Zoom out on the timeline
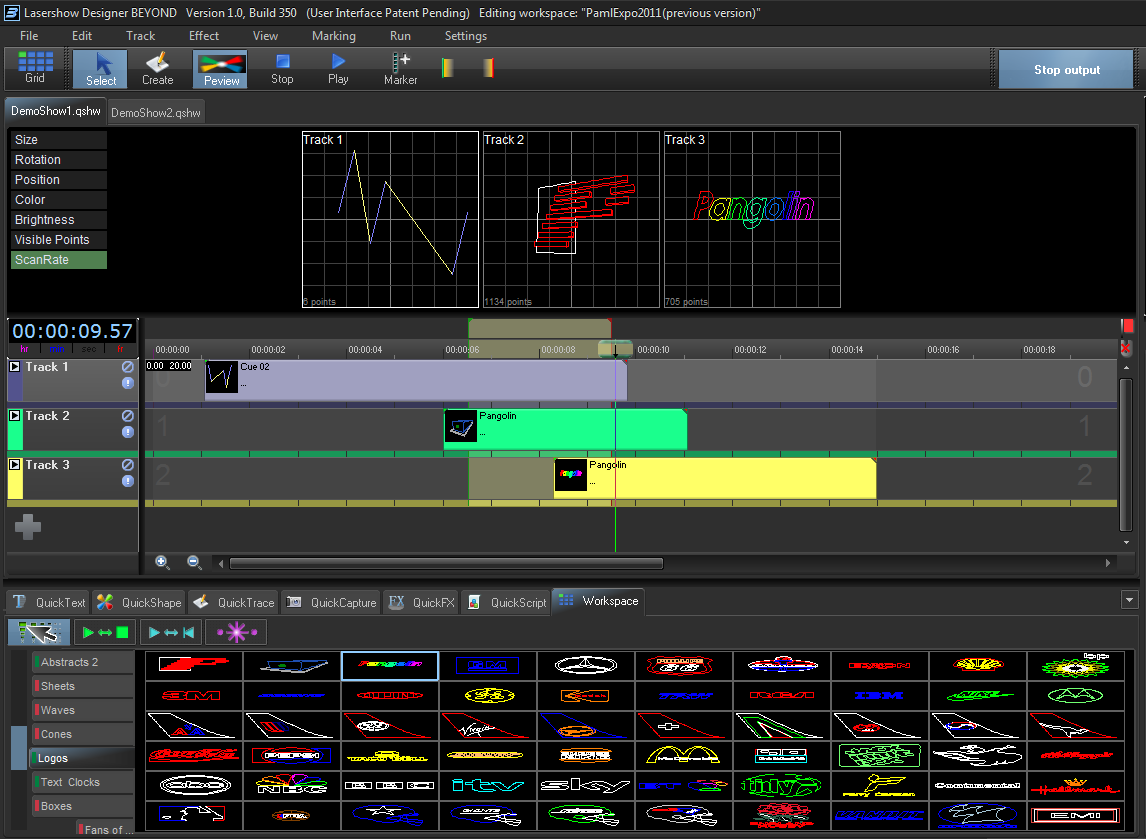Viewport: 1146px width, 839px height. point(194,563)
